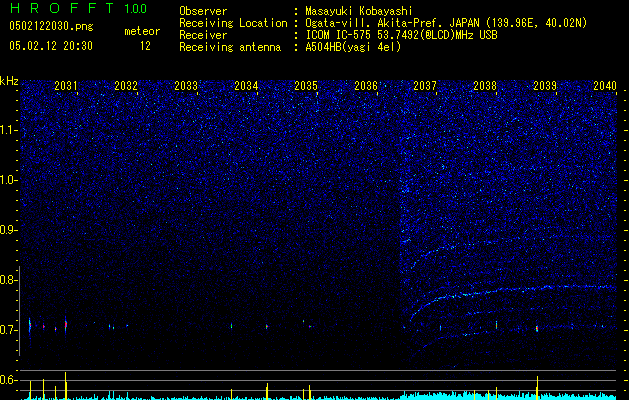
Task: Click the 0.6 kHz axis label
Action: click(9, 380)
